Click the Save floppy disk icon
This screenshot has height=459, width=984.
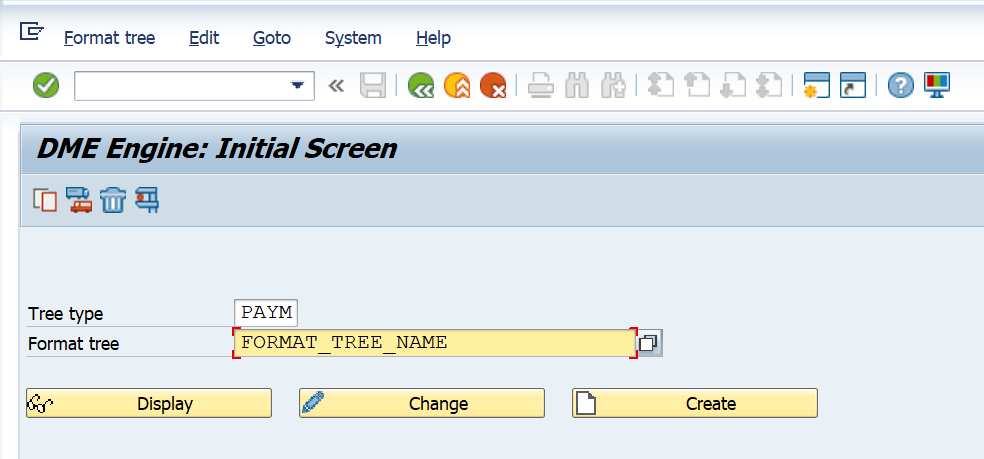[x=373, y=85]
